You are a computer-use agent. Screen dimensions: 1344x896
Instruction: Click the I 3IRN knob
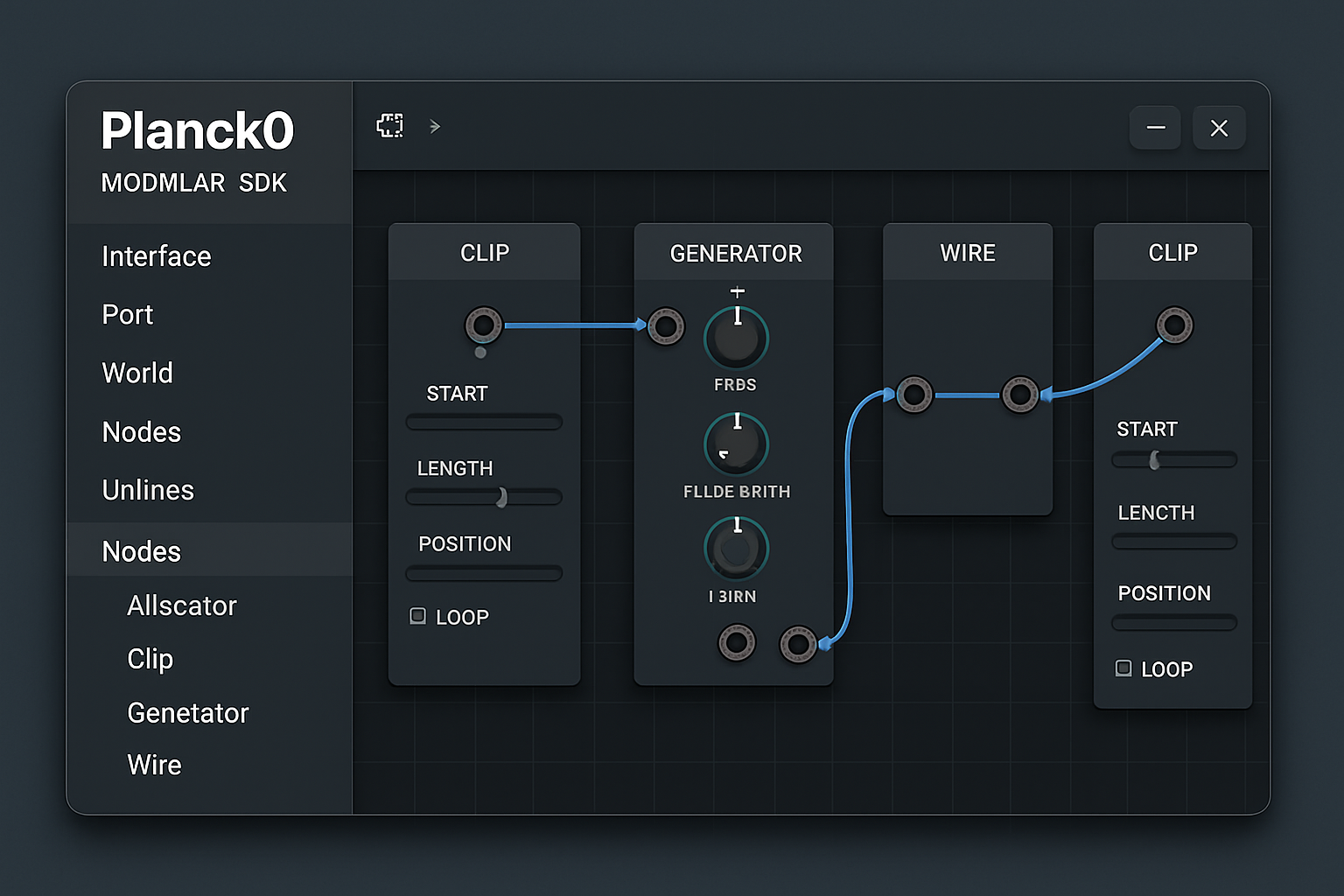736,548
